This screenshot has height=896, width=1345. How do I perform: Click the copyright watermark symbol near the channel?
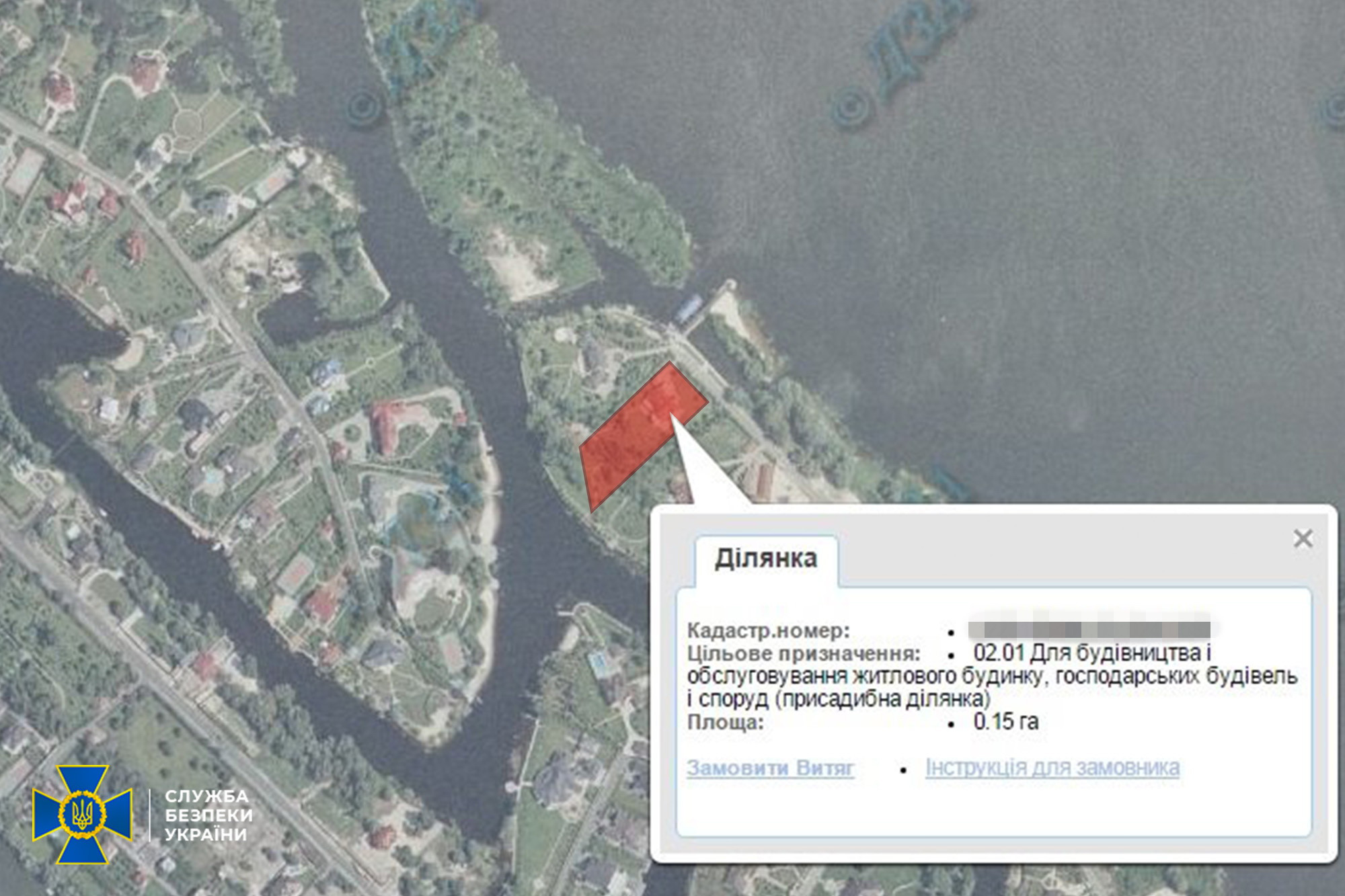(x=365, y=108)
